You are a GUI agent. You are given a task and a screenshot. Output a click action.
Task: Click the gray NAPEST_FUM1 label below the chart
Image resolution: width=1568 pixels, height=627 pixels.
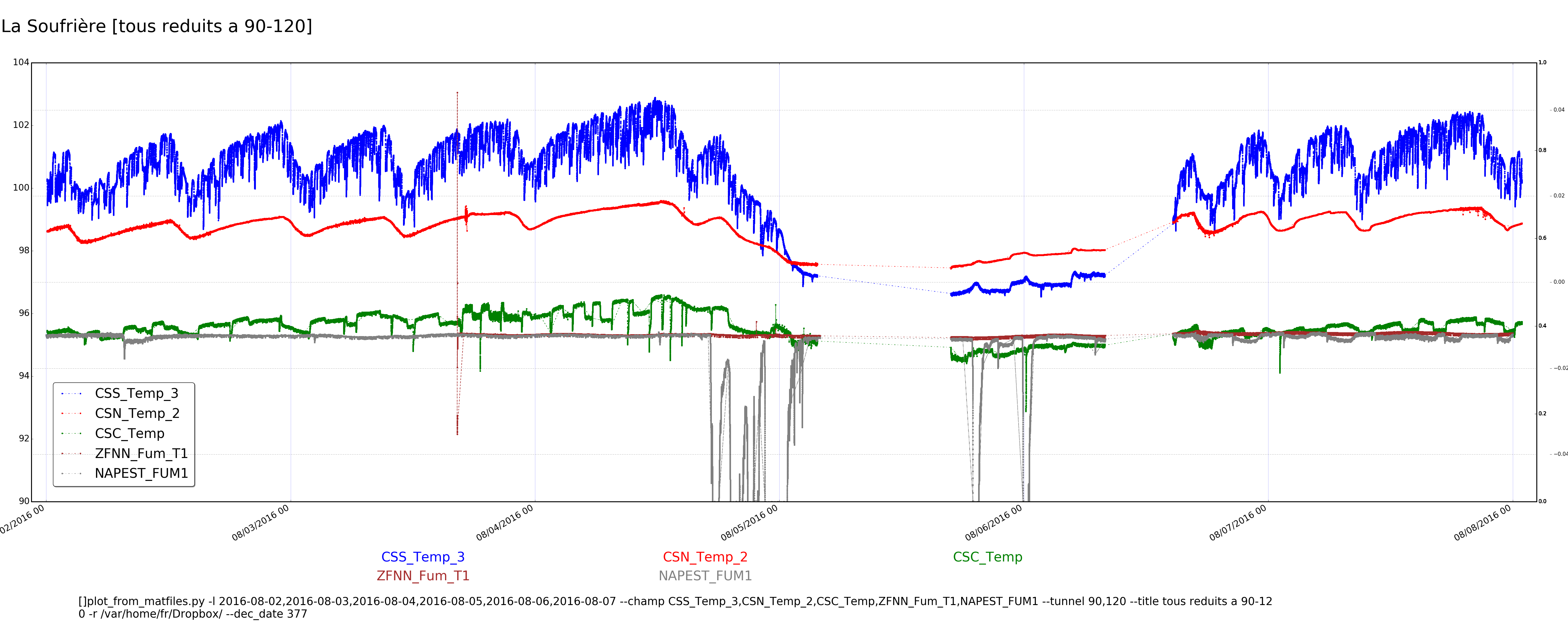705,576
